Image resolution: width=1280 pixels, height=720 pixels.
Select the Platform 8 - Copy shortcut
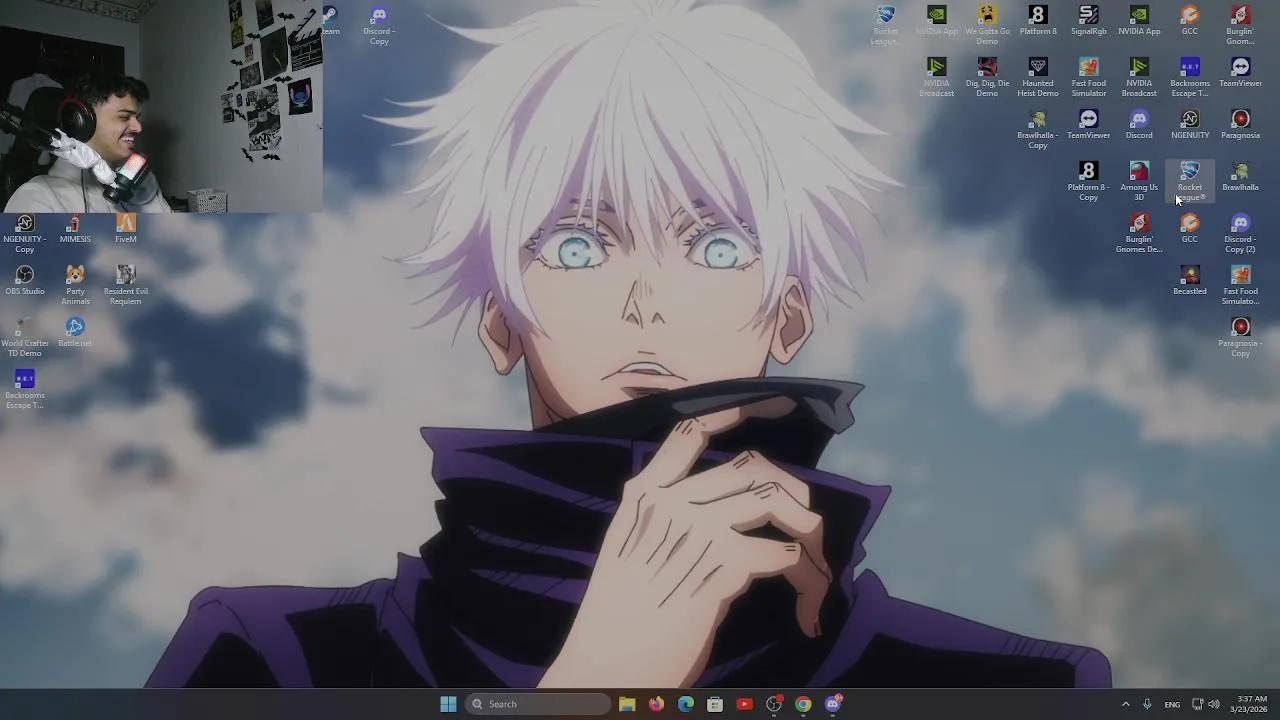pos(1088,182)
